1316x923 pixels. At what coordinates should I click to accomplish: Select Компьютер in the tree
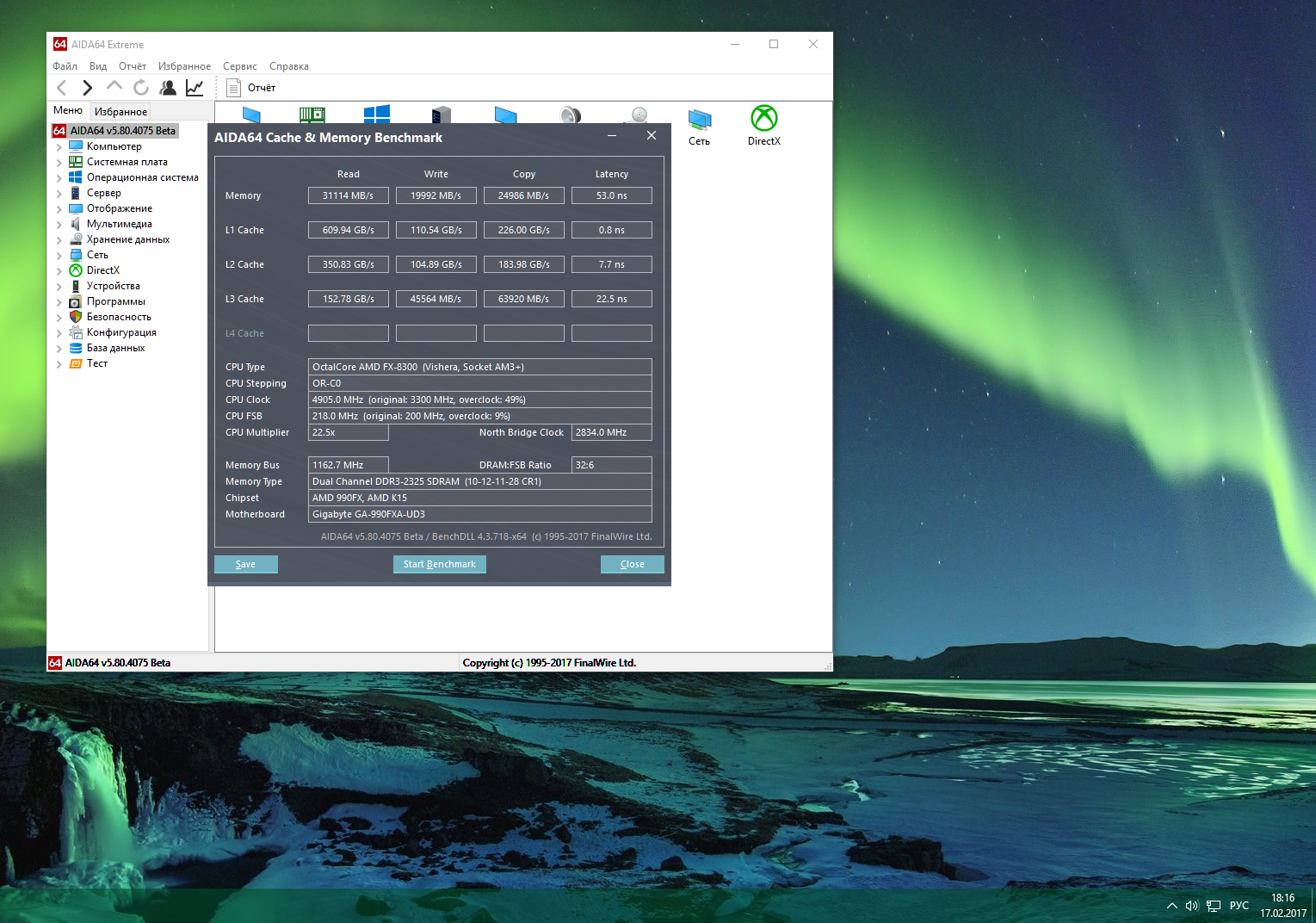(x=114, y=146)
